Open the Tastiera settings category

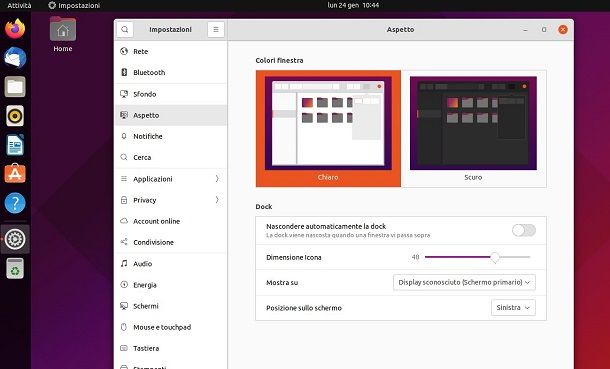click(171, 348)
